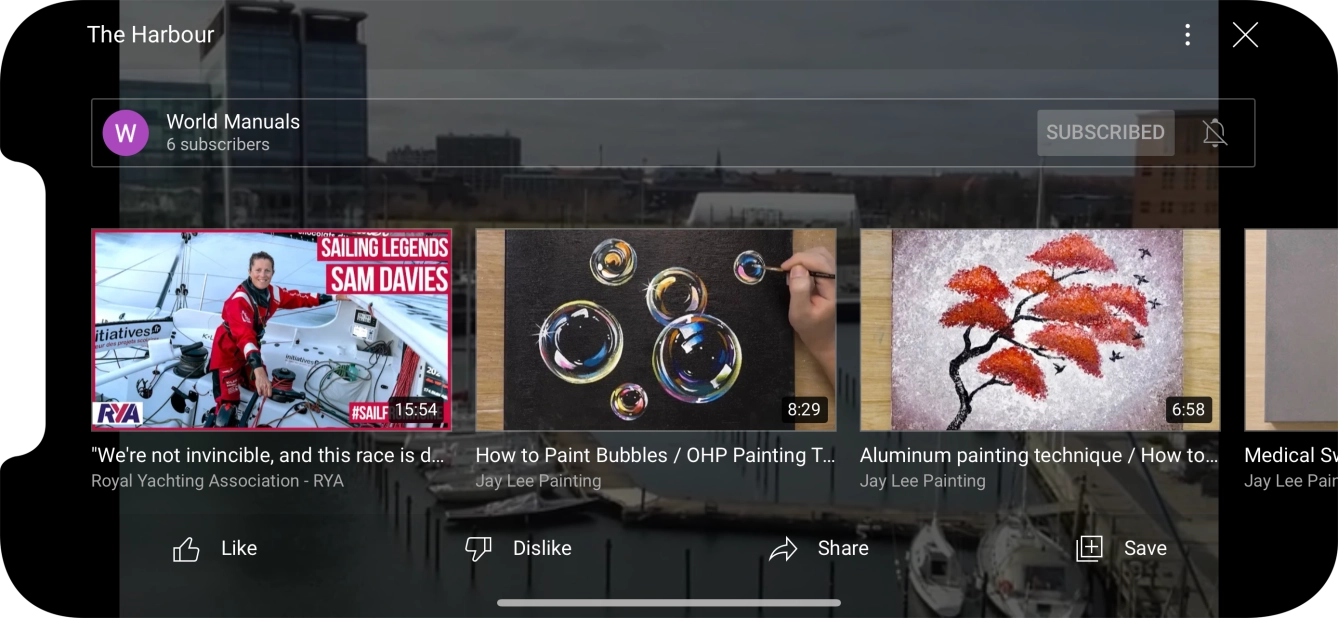Image resolution: width=1338 pixels, height=618 pixels.
Task: Close the video info overlay
Action: pos(1245,35)
